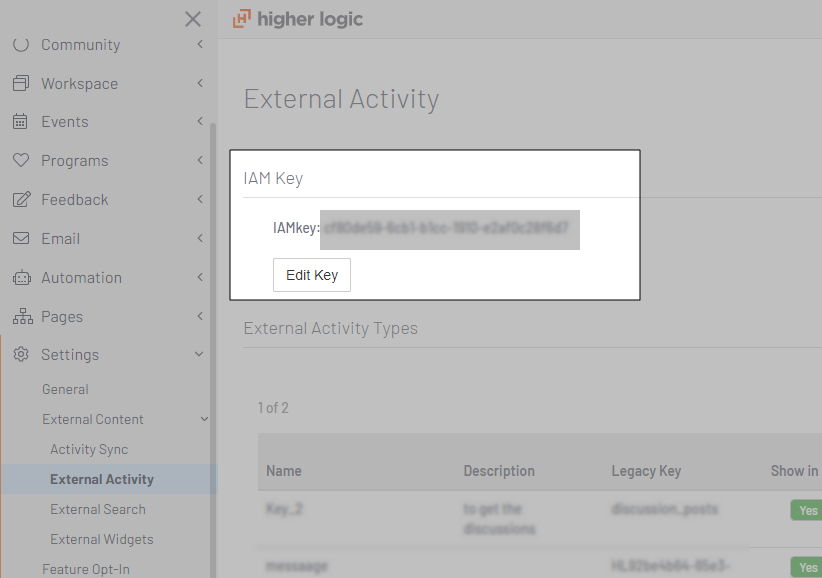Image resolution: width=822 pixels, height=578 pixels.
Task: Collapse the External Content submenu arrow
Action: point(204,420)
